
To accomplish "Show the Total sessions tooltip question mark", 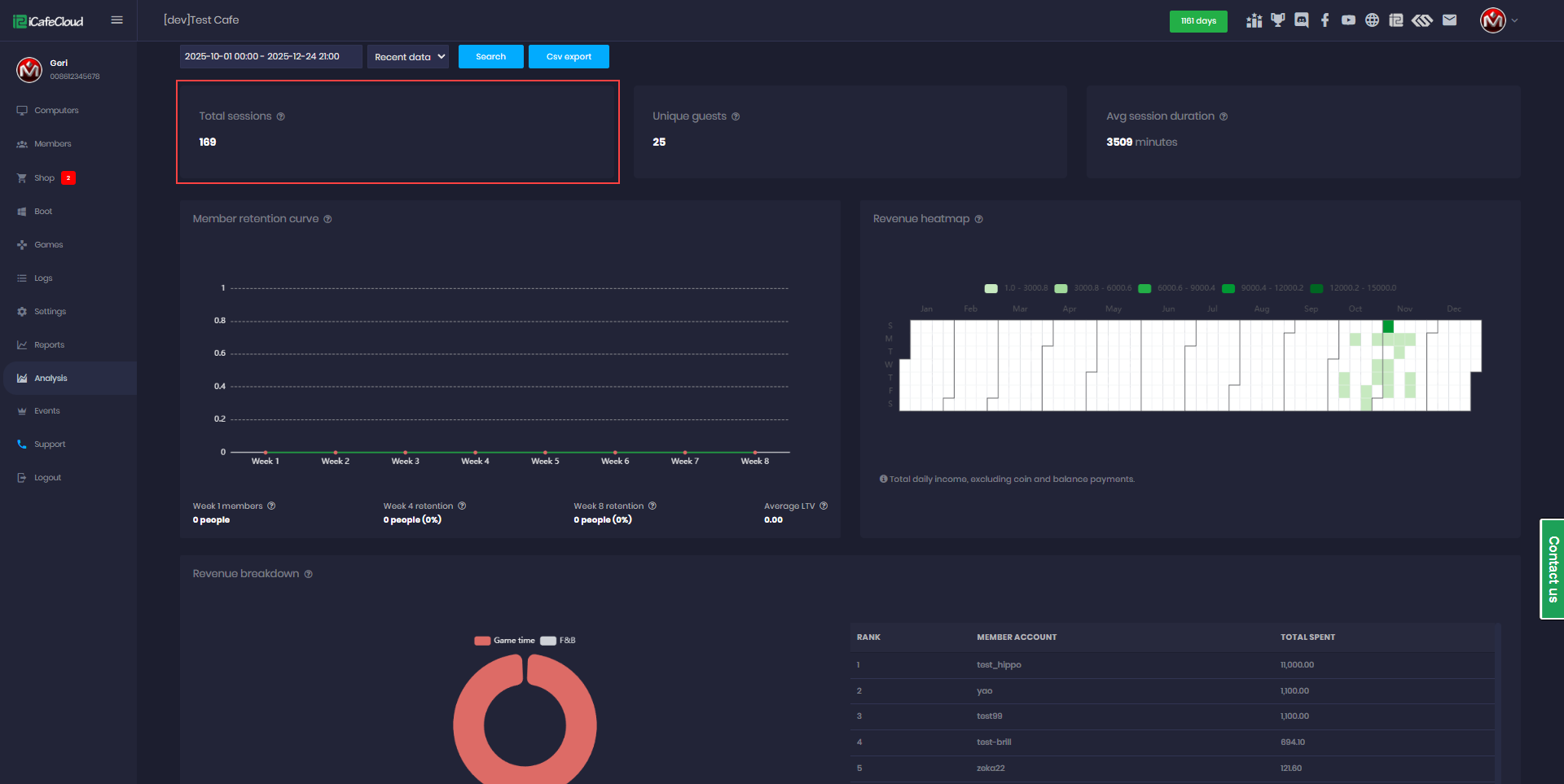I will (x=281, y=116).
